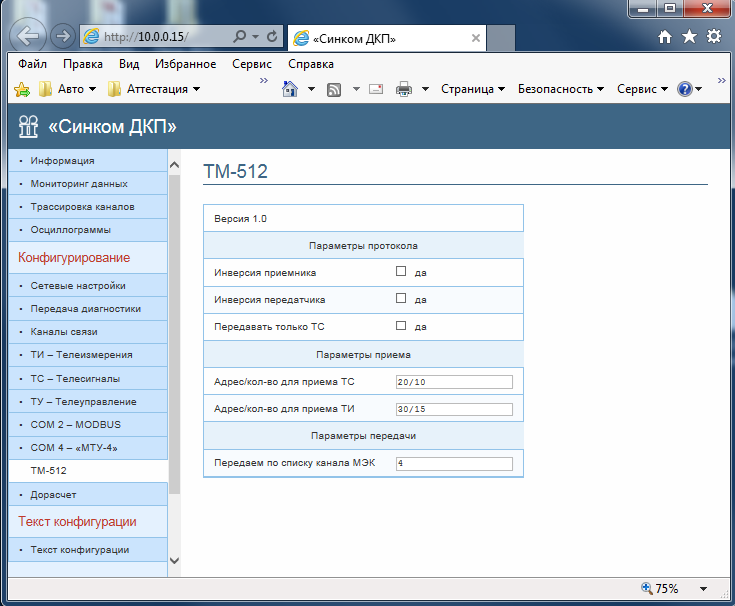The height and width of the screenshot is (606, 735).
Task: Click the printer icon in toolbar
Action: click(x=404, y=89)
